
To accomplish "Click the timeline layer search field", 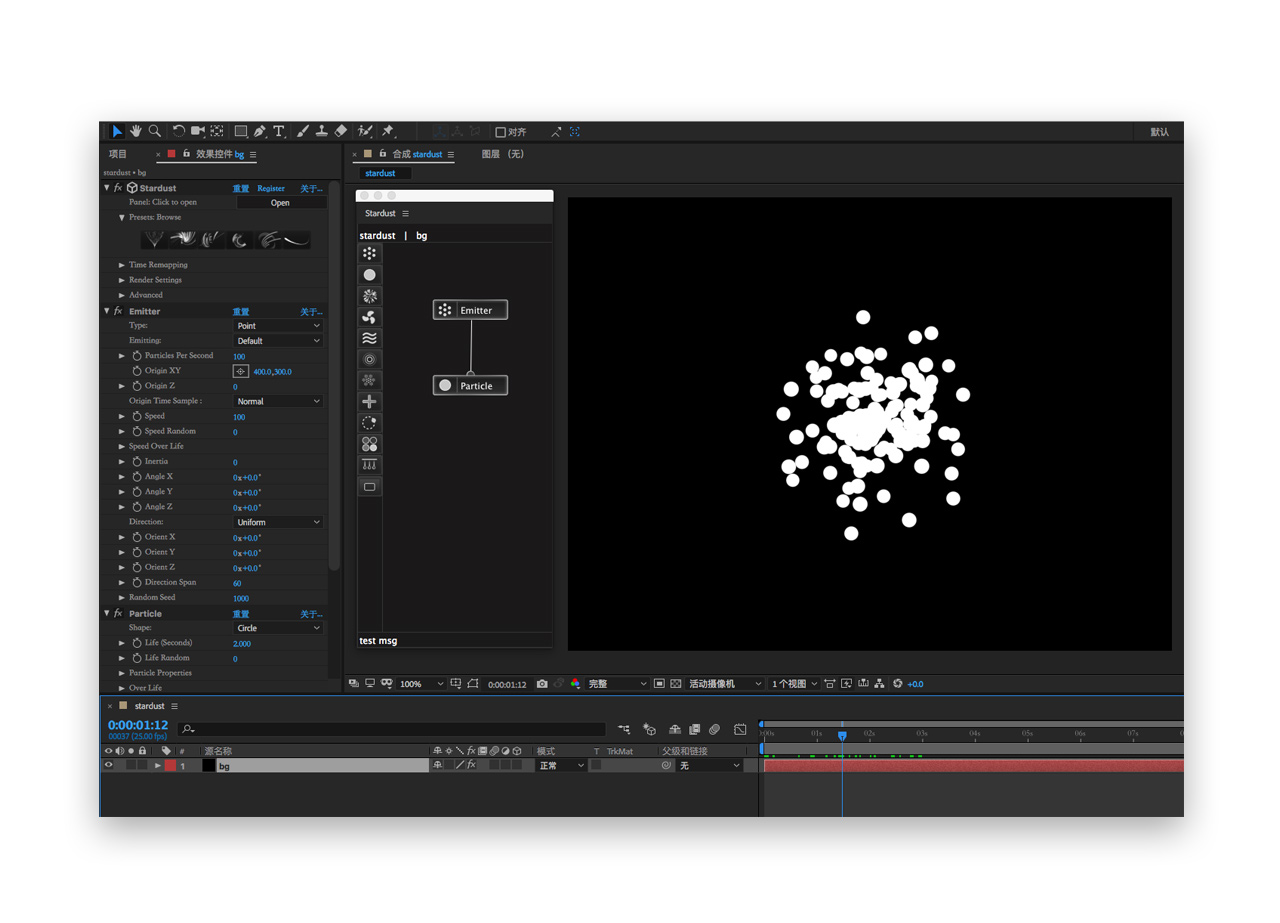I will click(392, 729).
